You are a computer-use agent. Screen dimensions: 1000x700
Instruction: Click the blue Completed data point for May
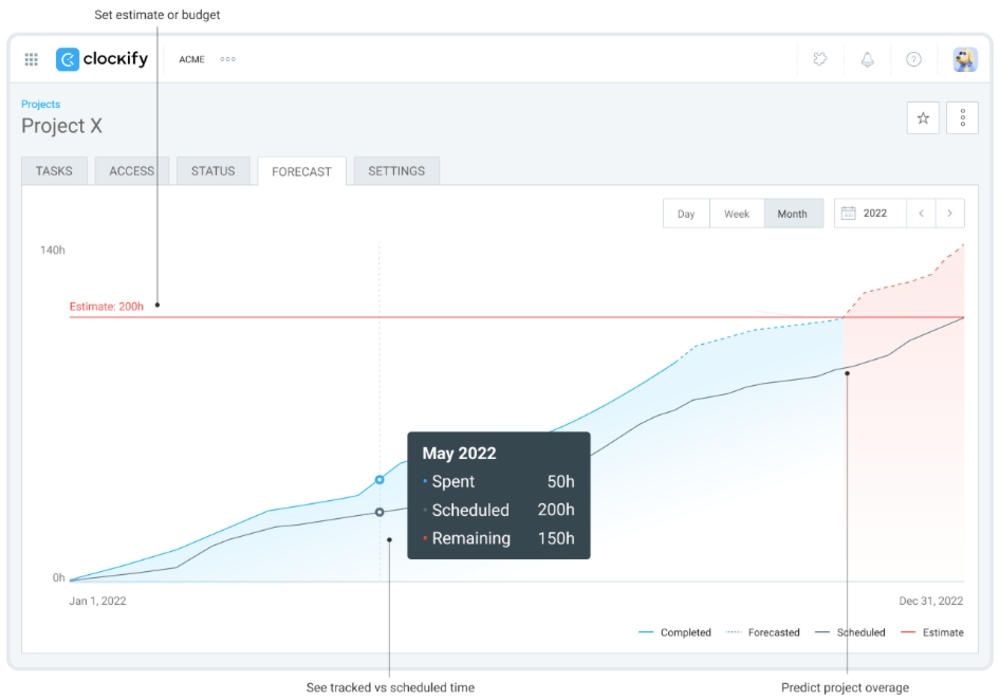(x=379, y=479)
